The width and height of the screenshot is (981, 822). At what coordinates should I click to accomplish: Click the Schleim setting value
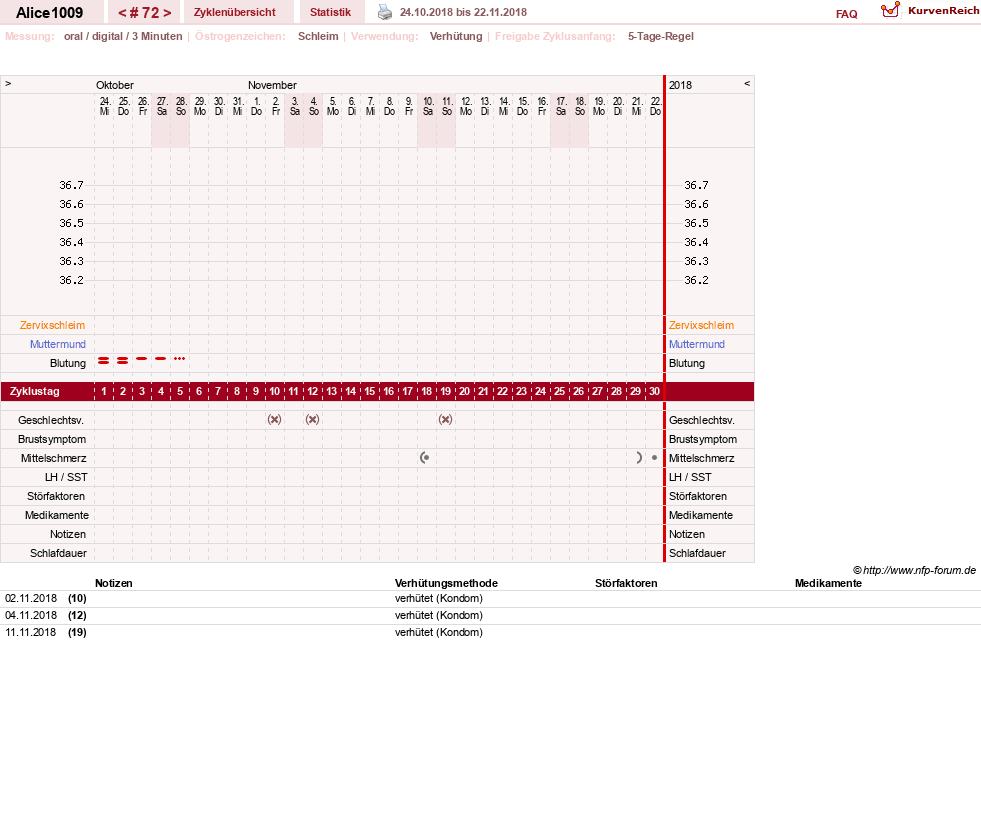click(x=318, y=36)
